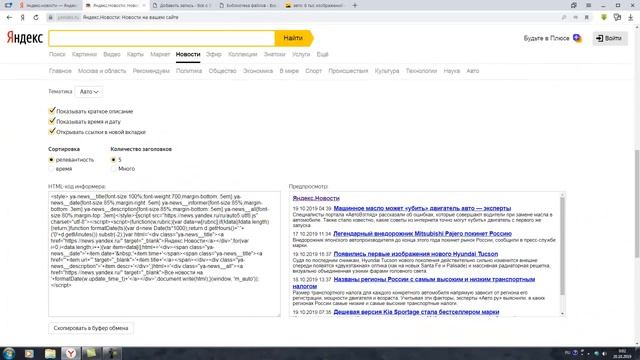Select 'релевантность' sorting radio button

[51, 160]
